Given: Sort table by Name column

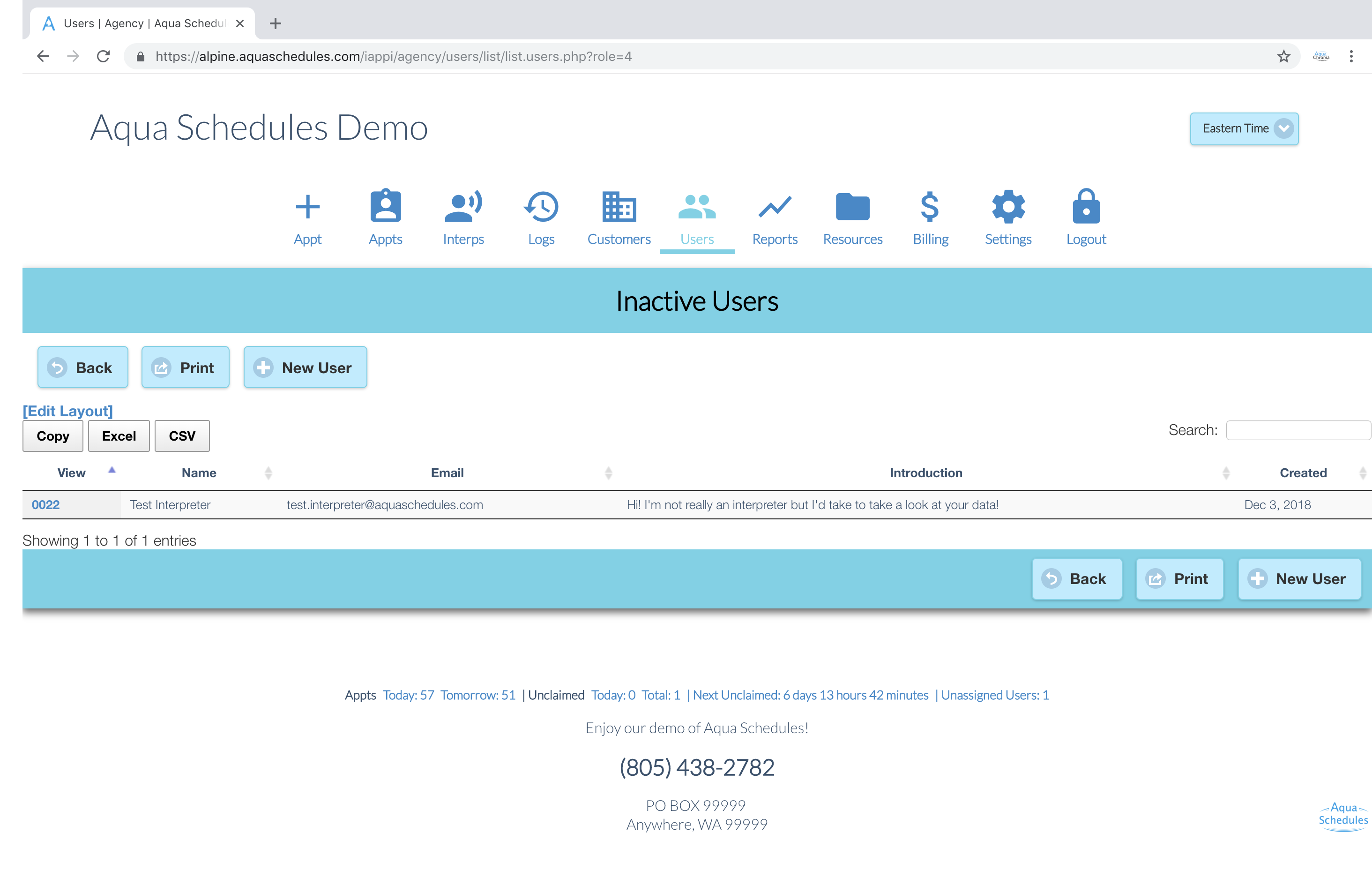Looking at the screenshot, I should 199,472.
